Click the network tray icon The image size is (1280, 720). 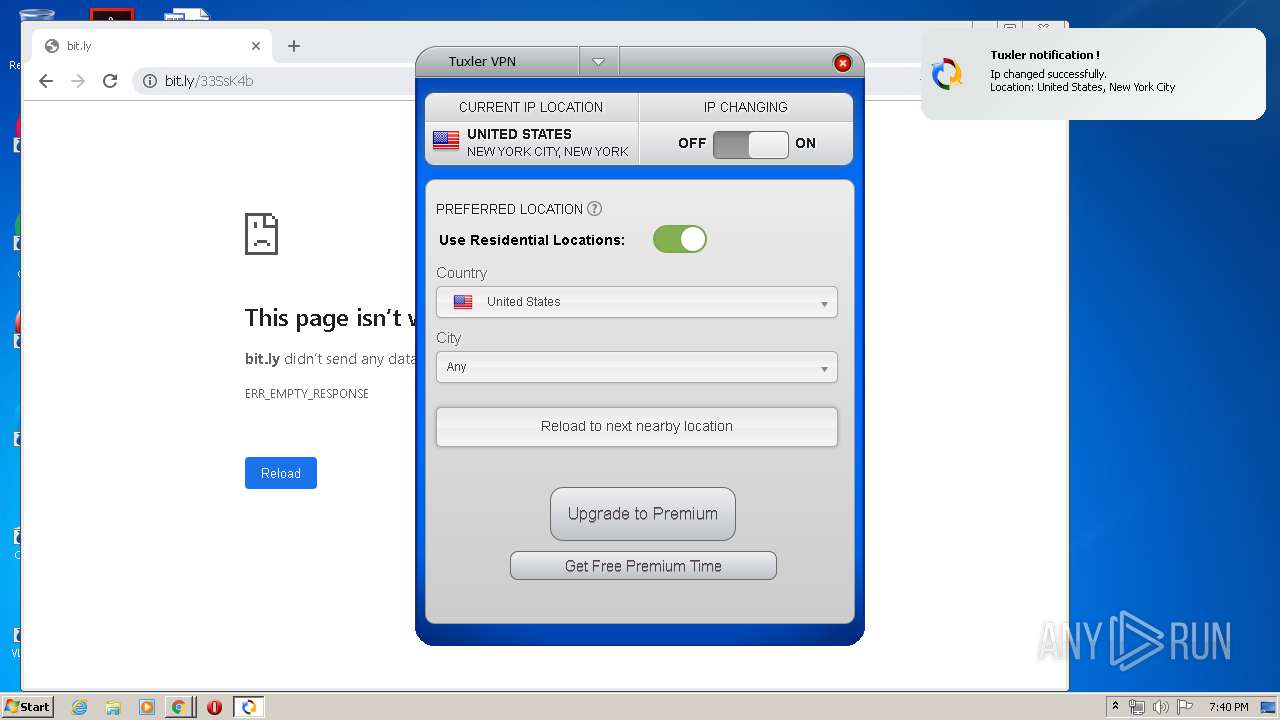(x=1137, y=707)
